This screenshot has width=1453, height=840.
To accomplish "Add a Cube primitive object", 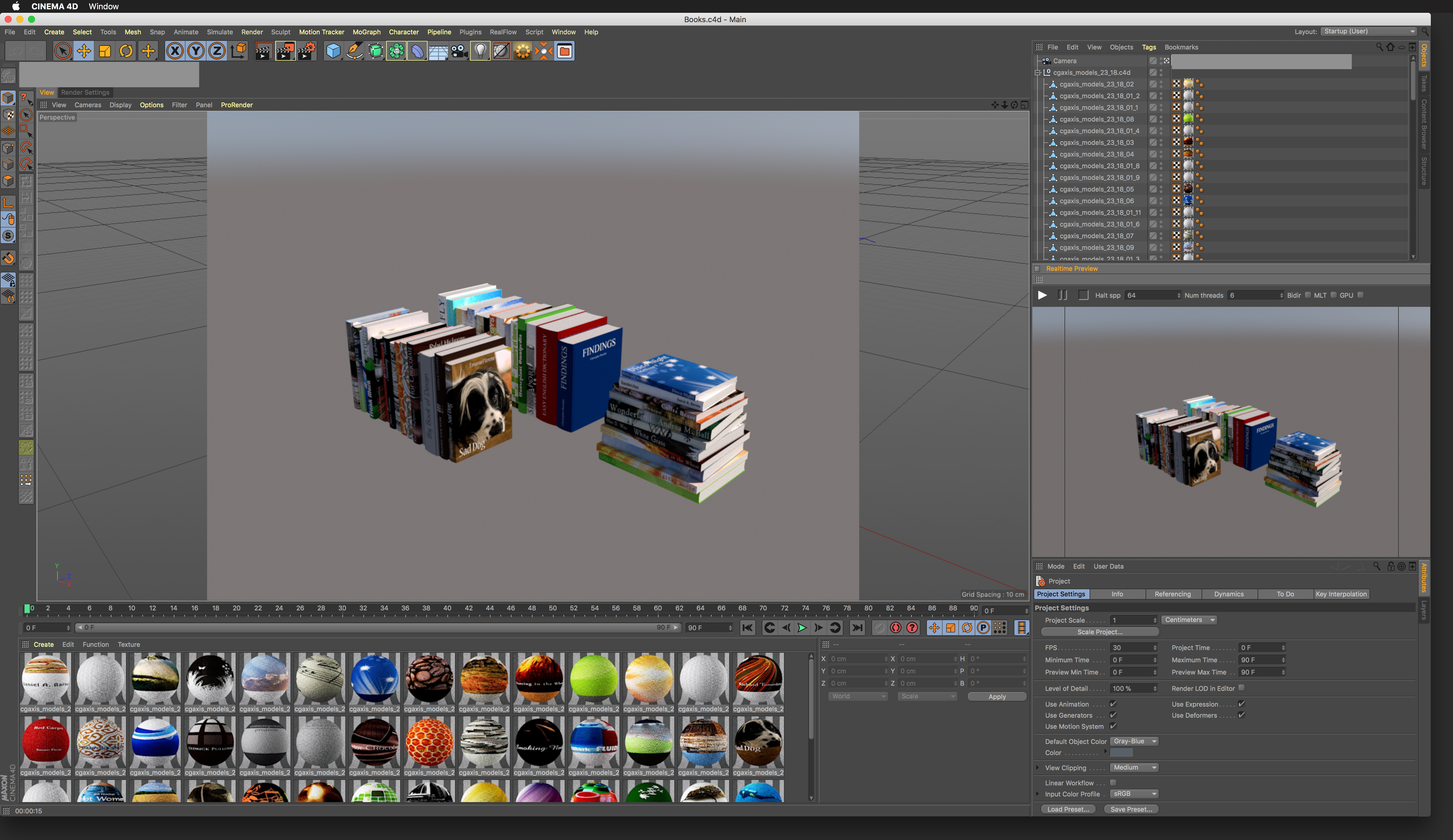I will [333, 51].
